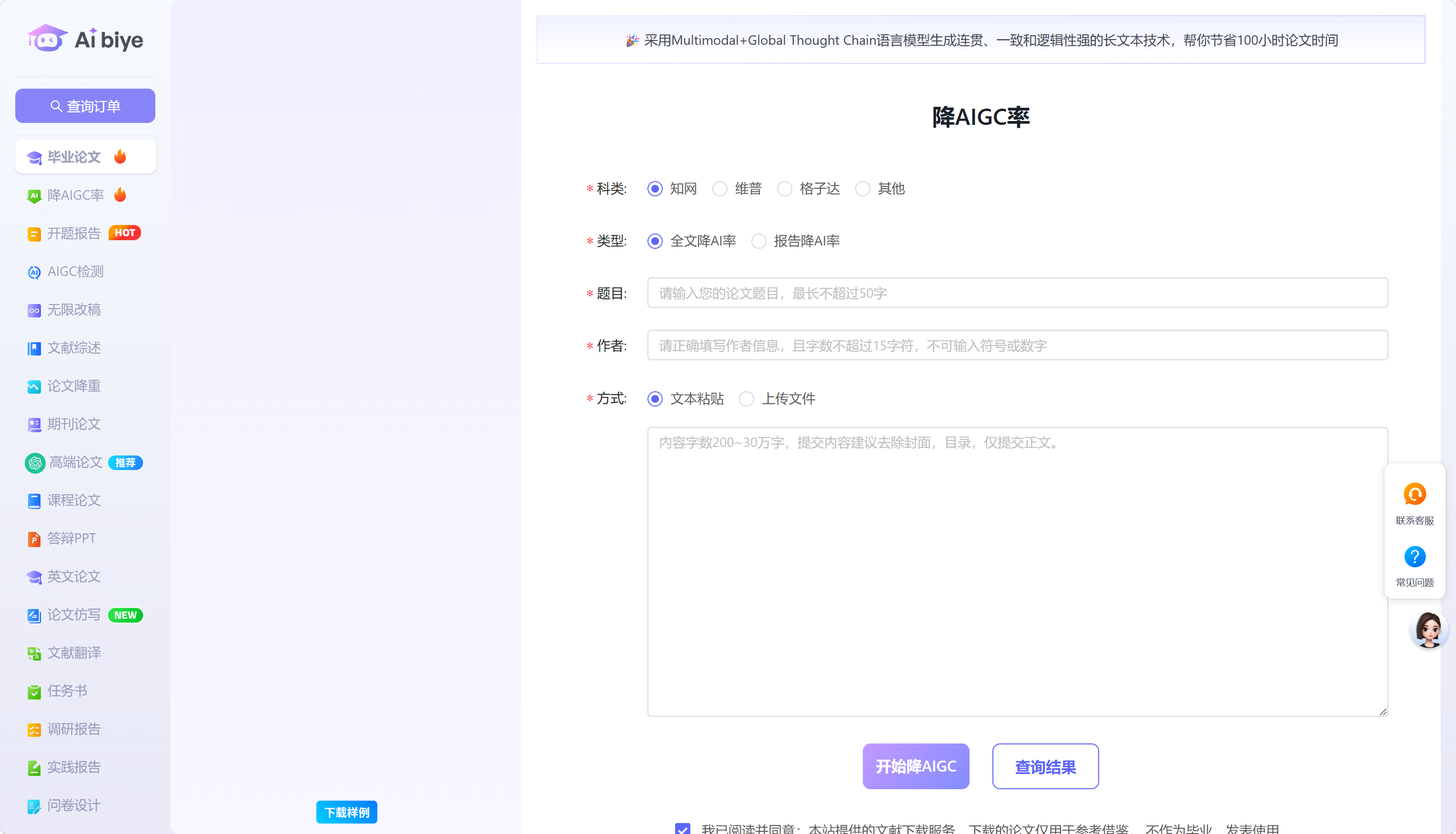Open 高端论文 in the sidebar
The height and width of the screenshot is (834, 1456).
pos(85,462)
